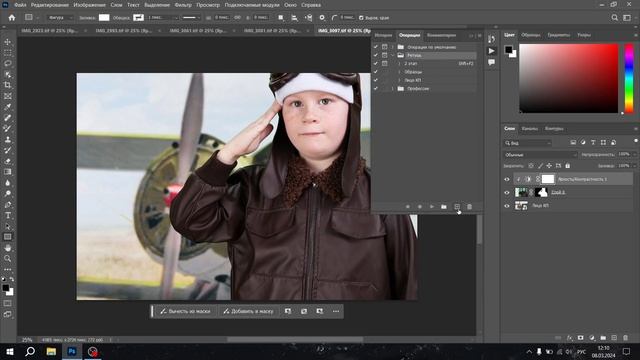Select the Spot Healing Brush tool
This screenshot has height=360, width=640.
point(8,118)
